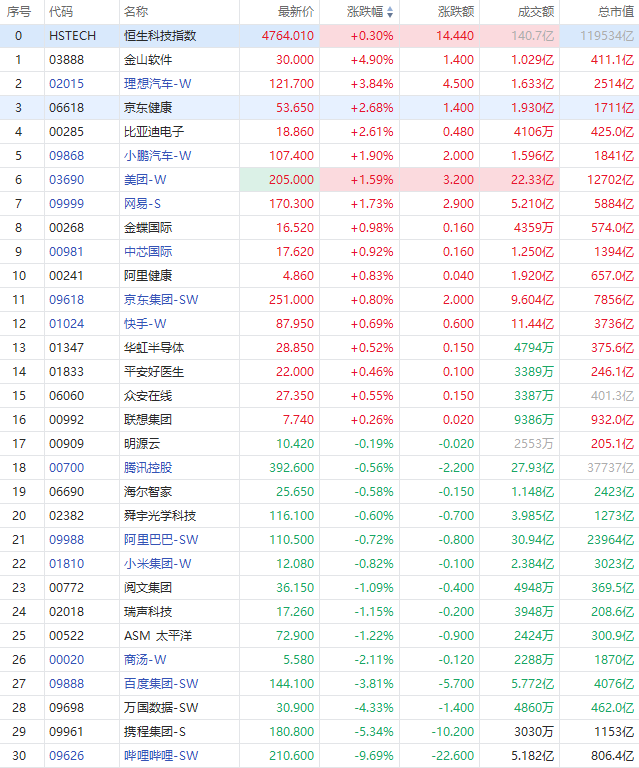Open stock link 网易-S

[x=142, y=204]
